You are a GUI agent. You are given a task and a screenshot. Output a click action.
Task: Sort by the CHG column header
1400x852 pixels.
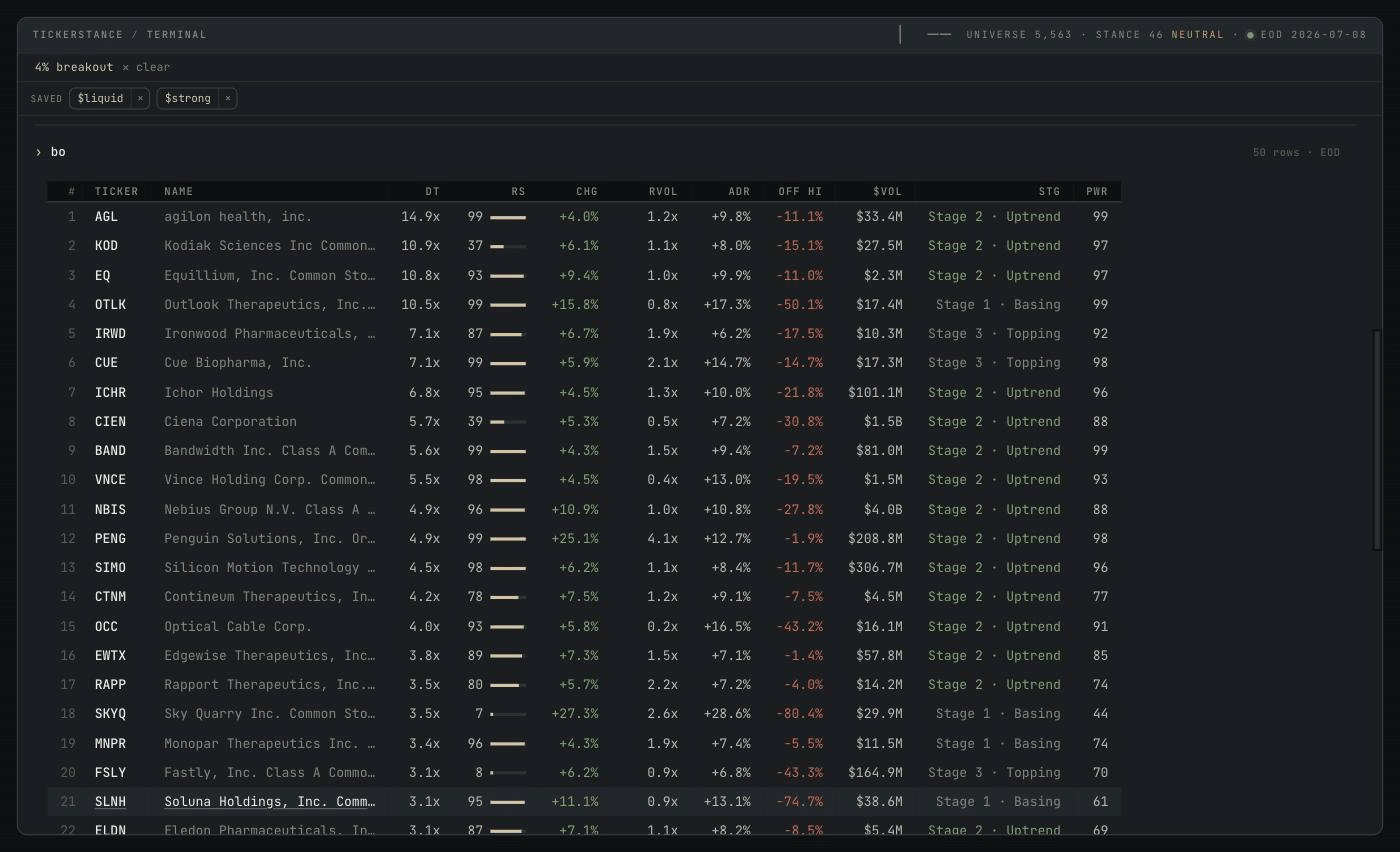click(587, 191)
